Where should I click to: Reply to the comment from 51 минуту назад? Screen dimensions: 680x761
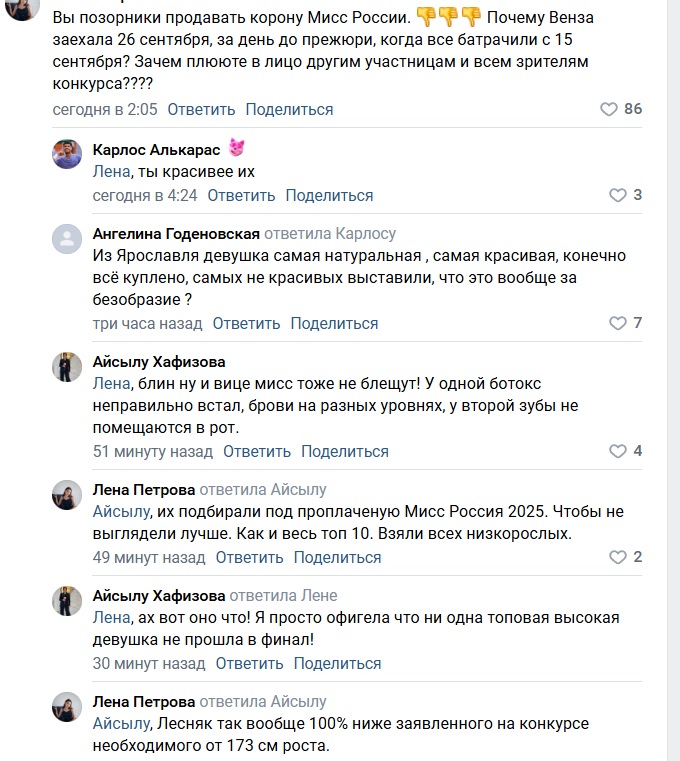tap(257, 452)
